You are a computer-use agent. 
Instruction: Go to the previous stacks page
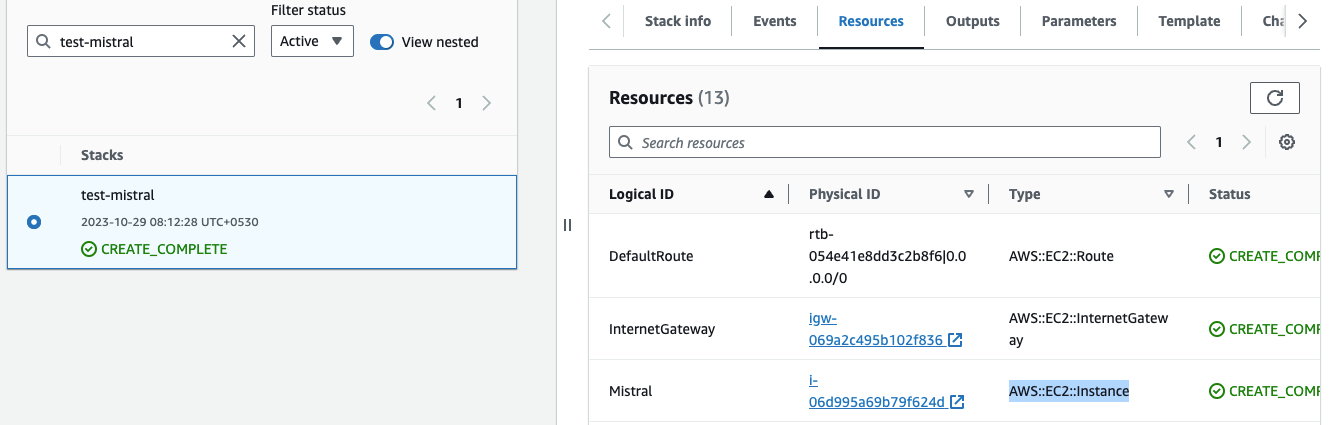431,103
